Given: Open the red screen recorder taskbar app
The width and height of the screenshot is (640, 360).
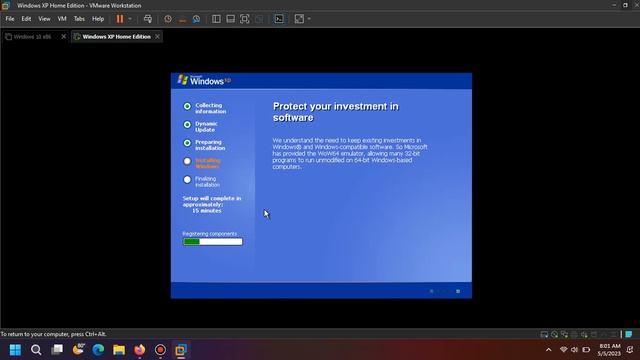Looking at the screenshot, I should [x=160, y=350].
